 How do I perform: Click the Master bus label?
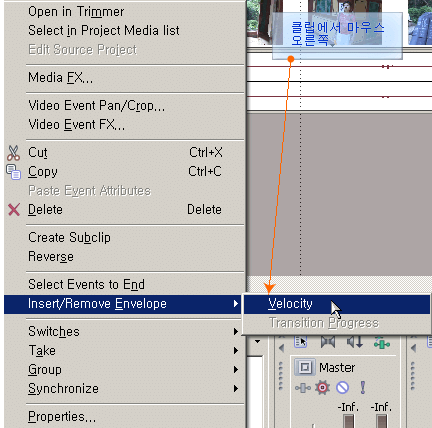point(337,368)
